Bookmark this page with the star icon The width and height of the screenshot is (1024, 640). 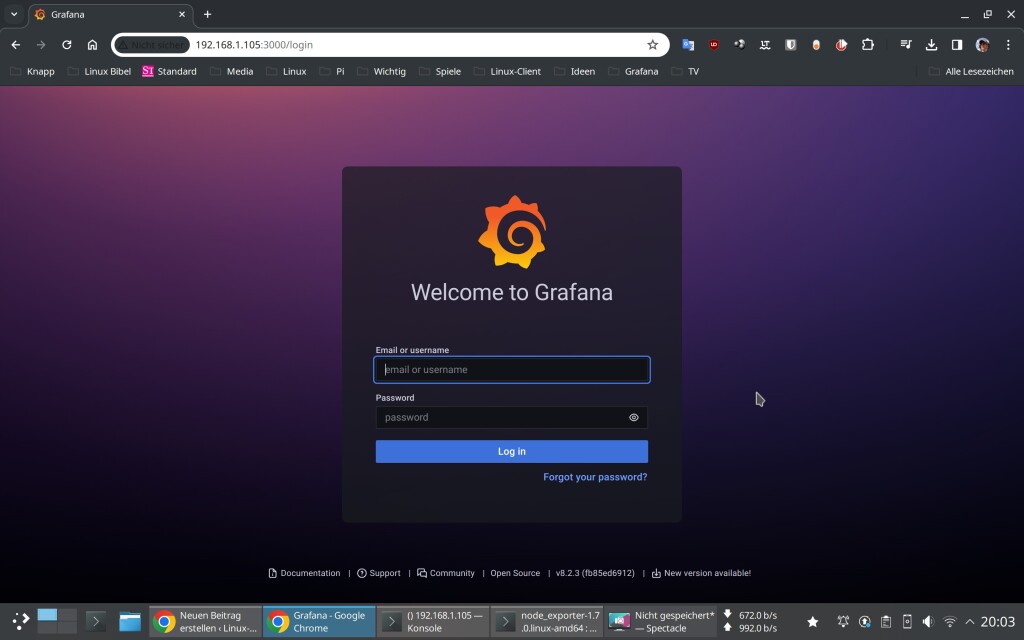[x=652, y=44]
